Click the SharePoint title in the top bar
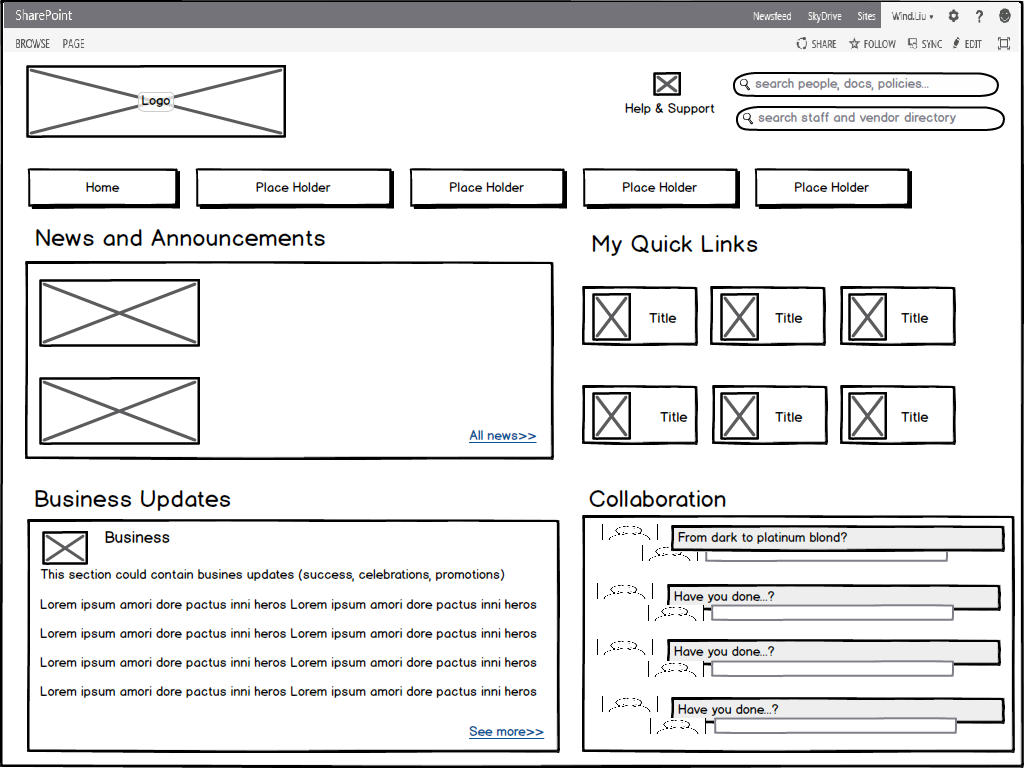Viewport: 1024px width, 768px height. [x=44, y=15]
